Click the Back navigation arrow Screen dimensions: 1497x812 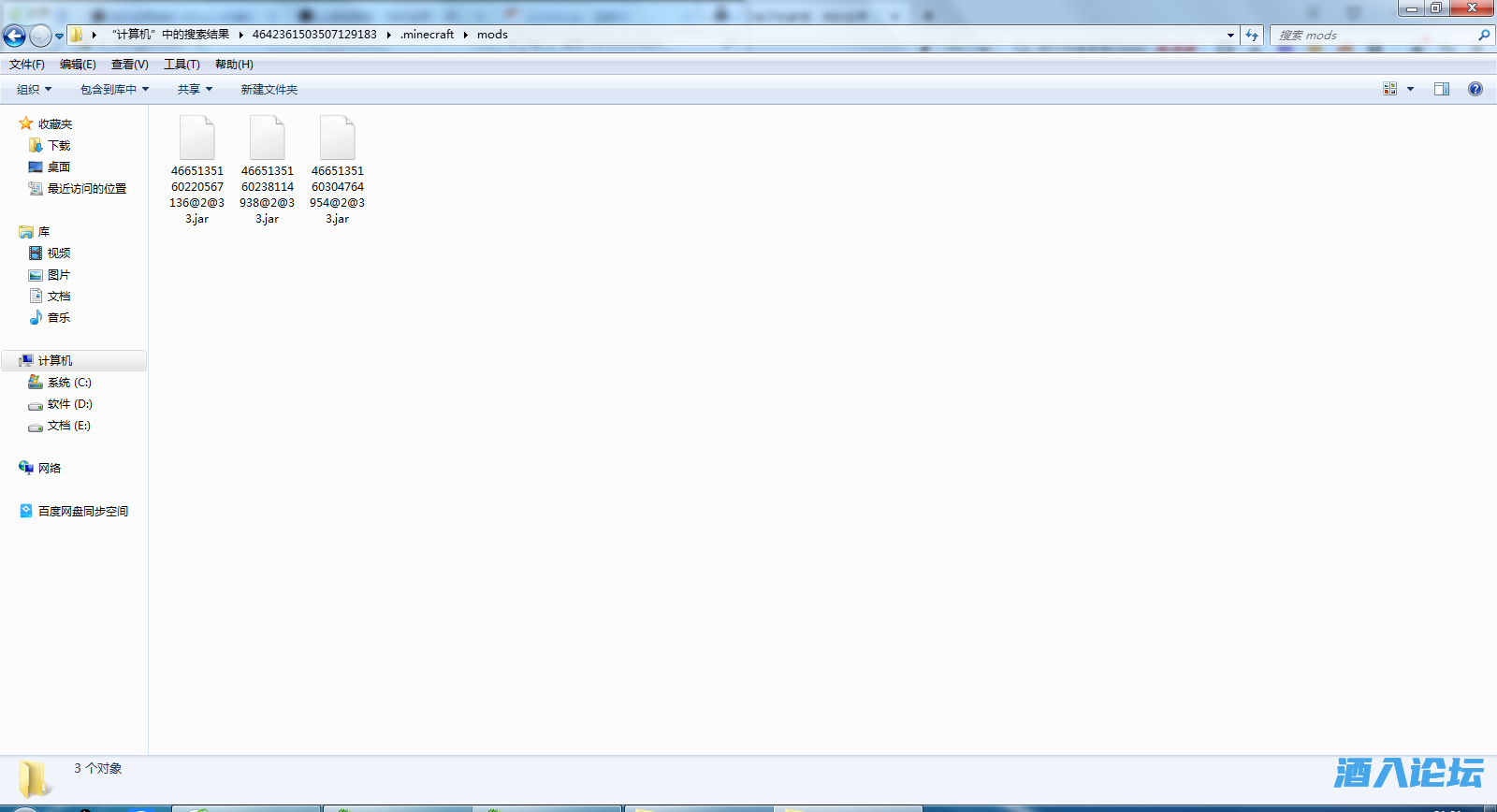(14, 36)
